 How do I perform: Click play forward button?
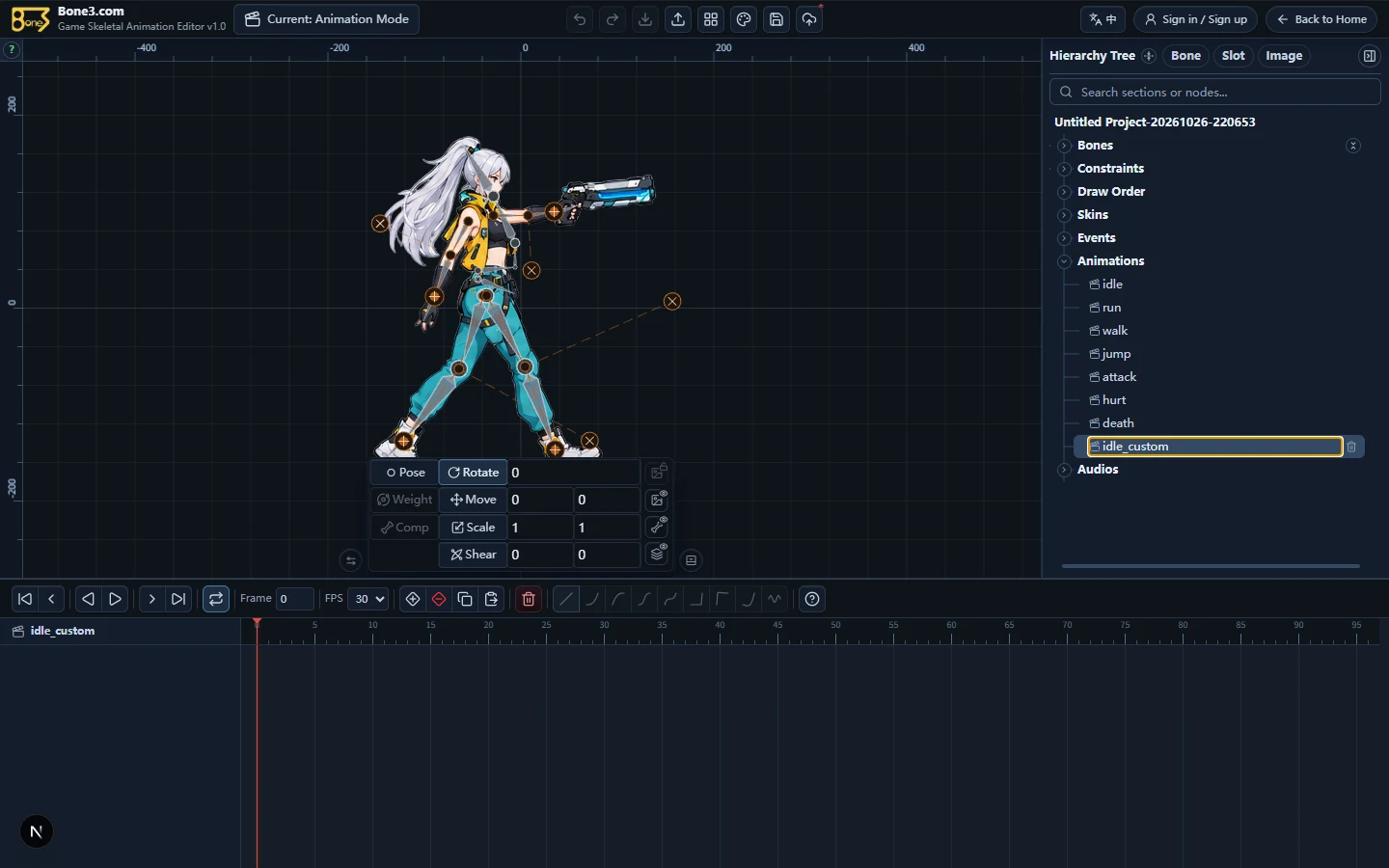coord(115,599)
